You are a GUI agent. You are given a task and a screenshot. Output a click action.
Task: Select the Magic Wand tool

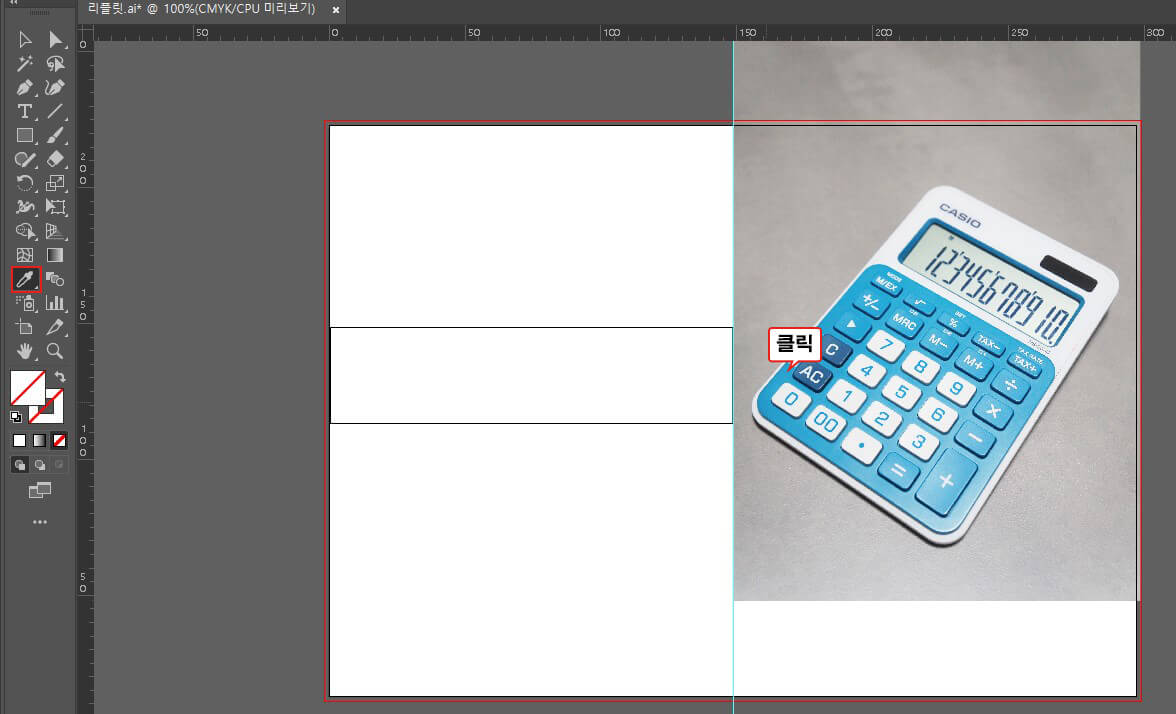[25, 63]
